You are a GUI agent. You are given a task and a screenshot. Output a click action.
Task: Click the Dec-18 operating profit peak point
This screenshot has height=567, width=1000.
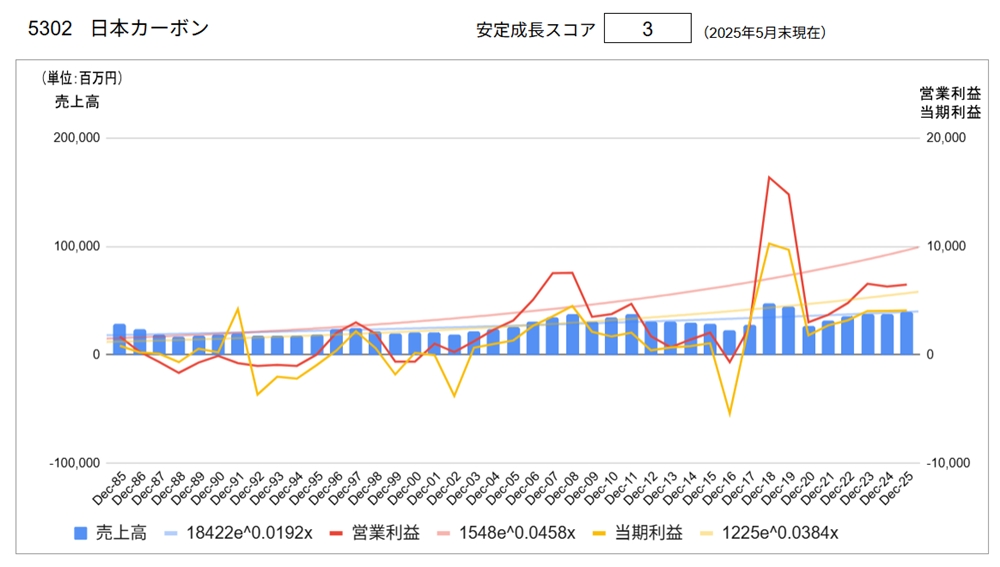pos(769,177)
